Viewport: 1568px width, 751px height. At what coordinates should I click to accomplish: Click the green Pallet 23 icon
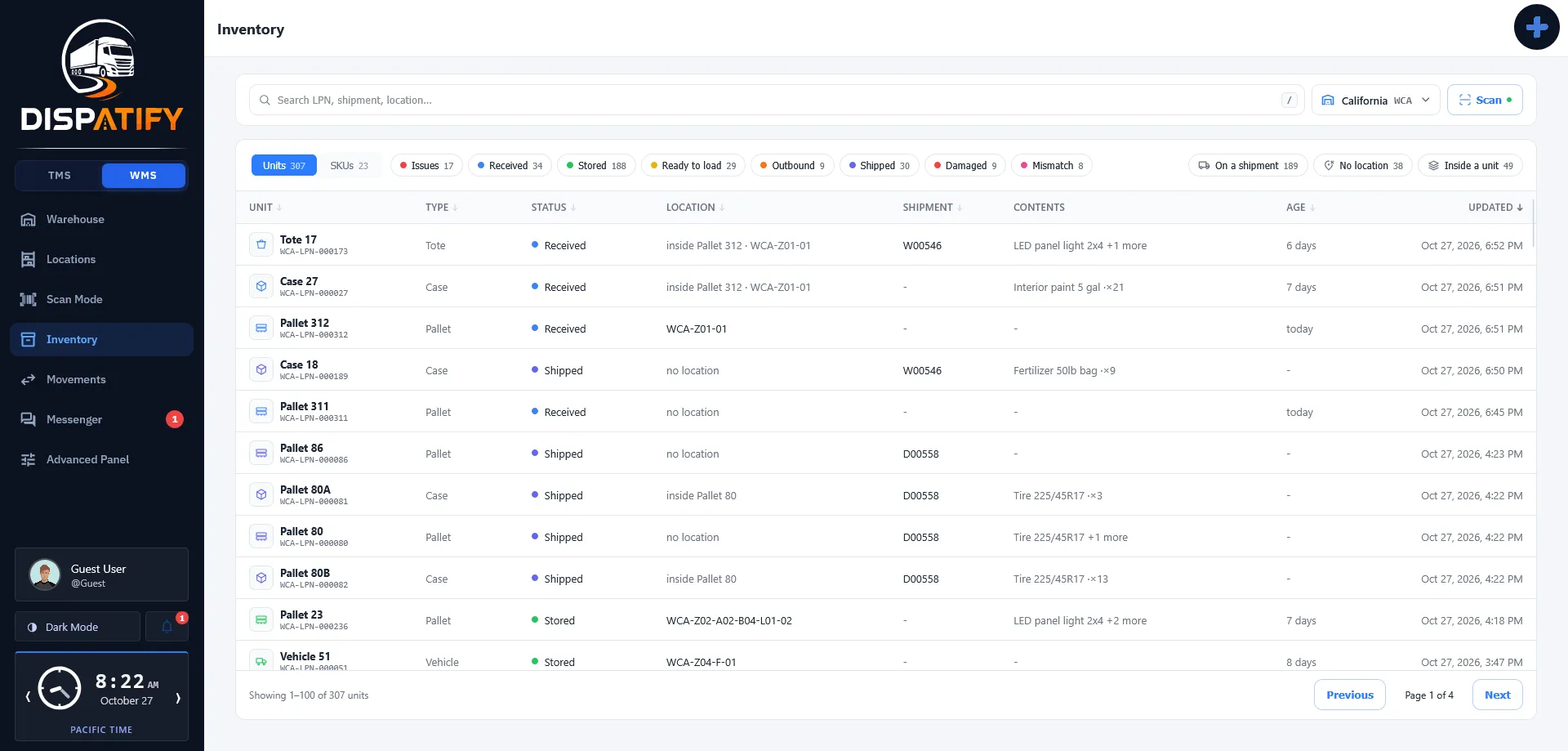[x=261, y=619]
